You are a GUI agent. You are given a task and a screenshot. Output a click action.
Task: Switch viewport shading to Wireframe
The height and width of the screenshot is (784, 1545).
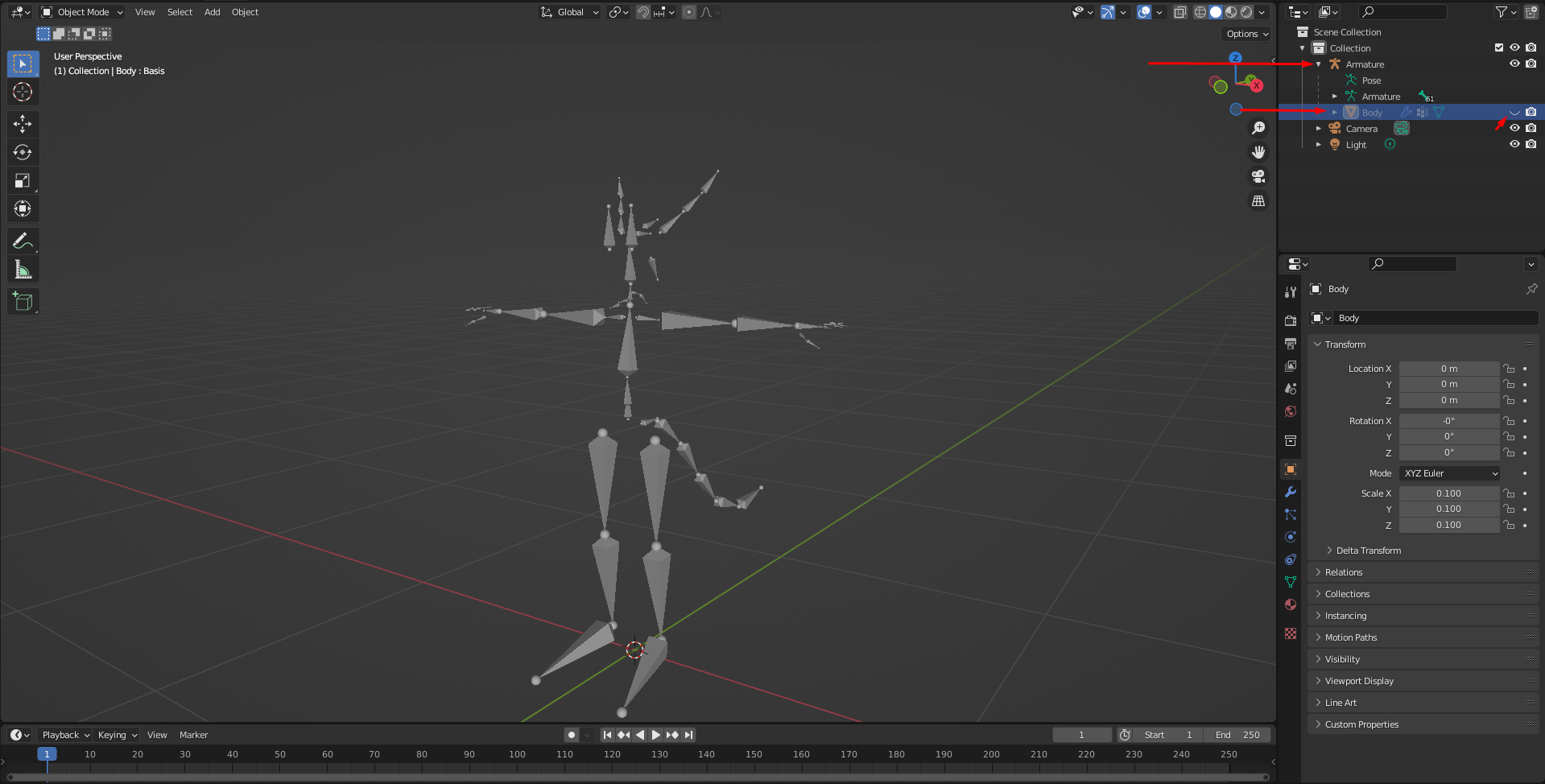tap(1200, 12)
